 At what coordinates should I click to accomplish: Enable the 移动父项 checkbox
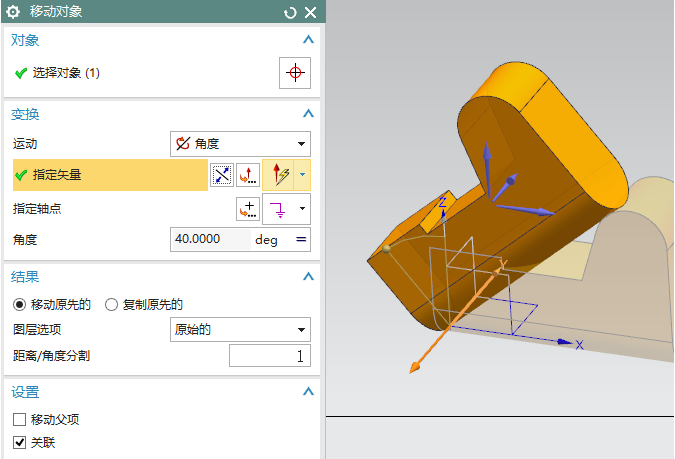point(19,419)
